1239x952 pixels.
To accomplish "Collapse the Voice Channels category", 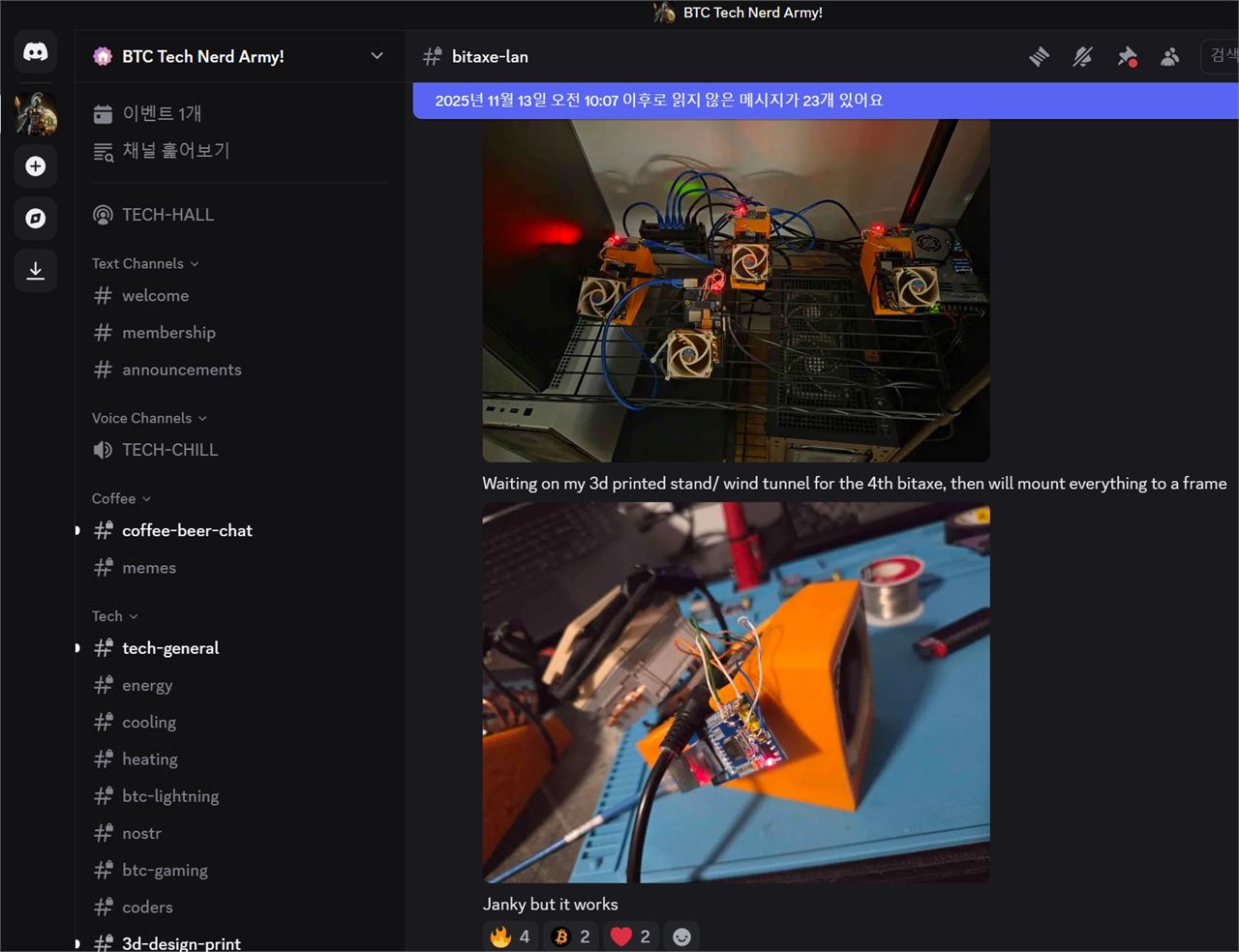I will pos(149,418).
